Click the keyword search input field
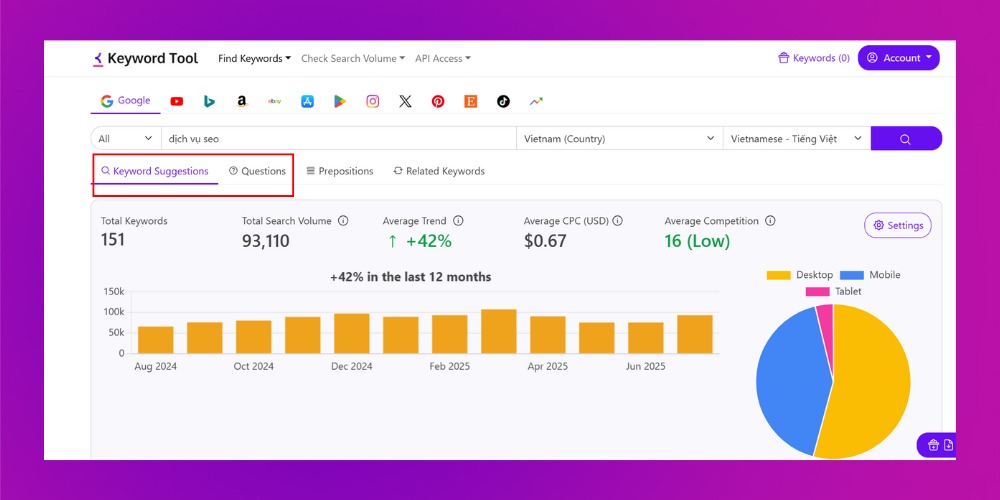Screen dimensions: 1000x500 coord(338,139)
